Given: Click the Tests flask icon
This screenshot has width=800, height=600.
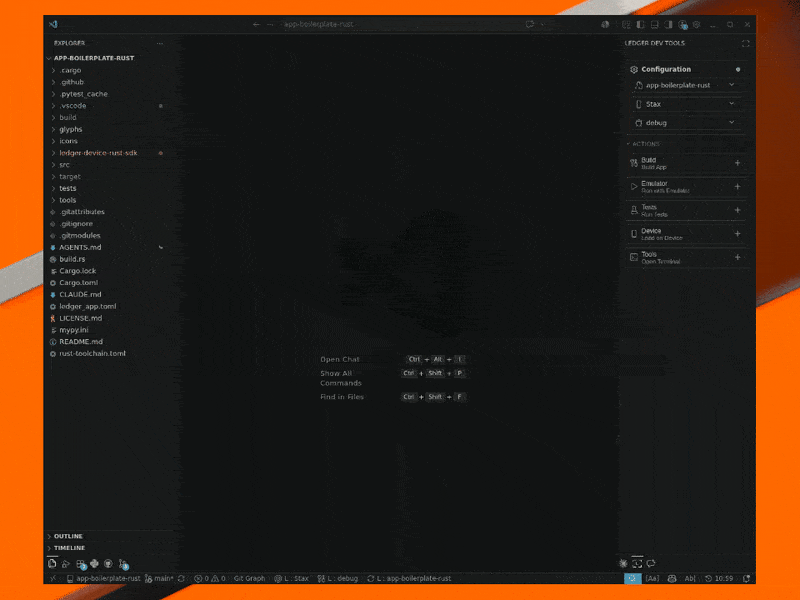Looking at the screenshot, I should coord(634,210).
